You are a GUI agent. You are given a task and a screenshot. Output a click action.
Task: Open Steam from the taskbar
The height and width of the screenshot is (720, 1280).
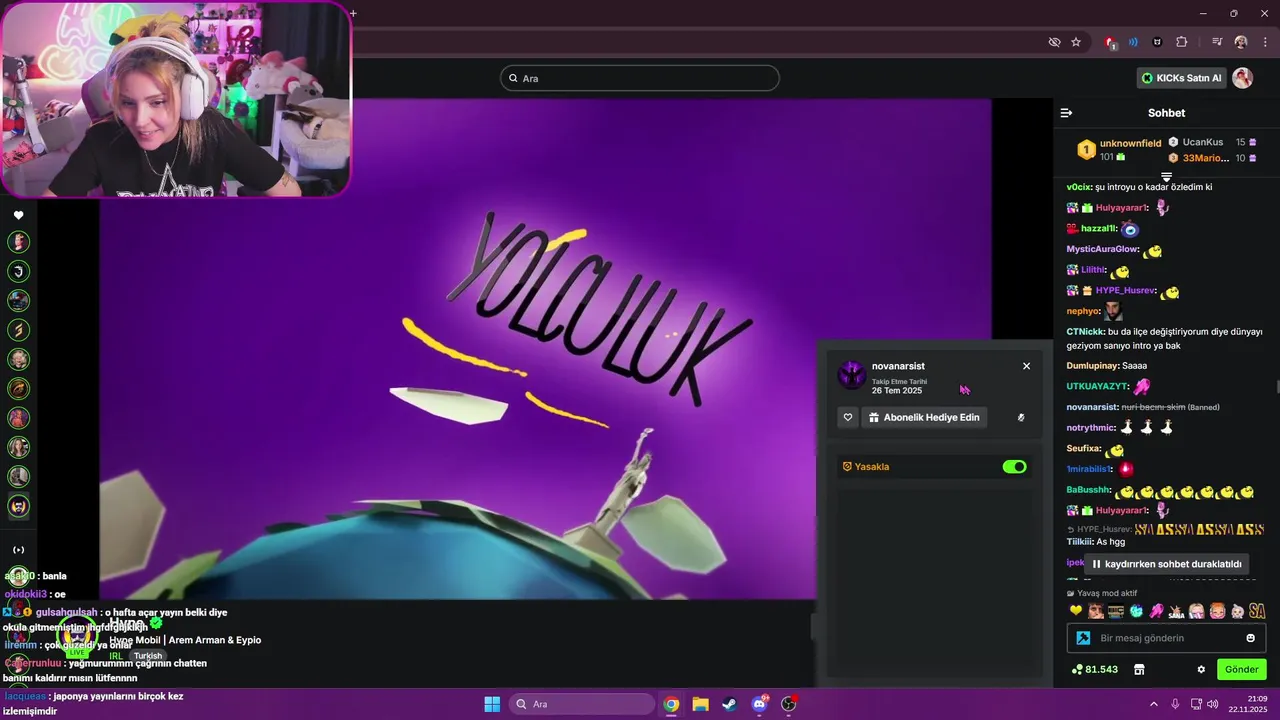click(729, 704)
